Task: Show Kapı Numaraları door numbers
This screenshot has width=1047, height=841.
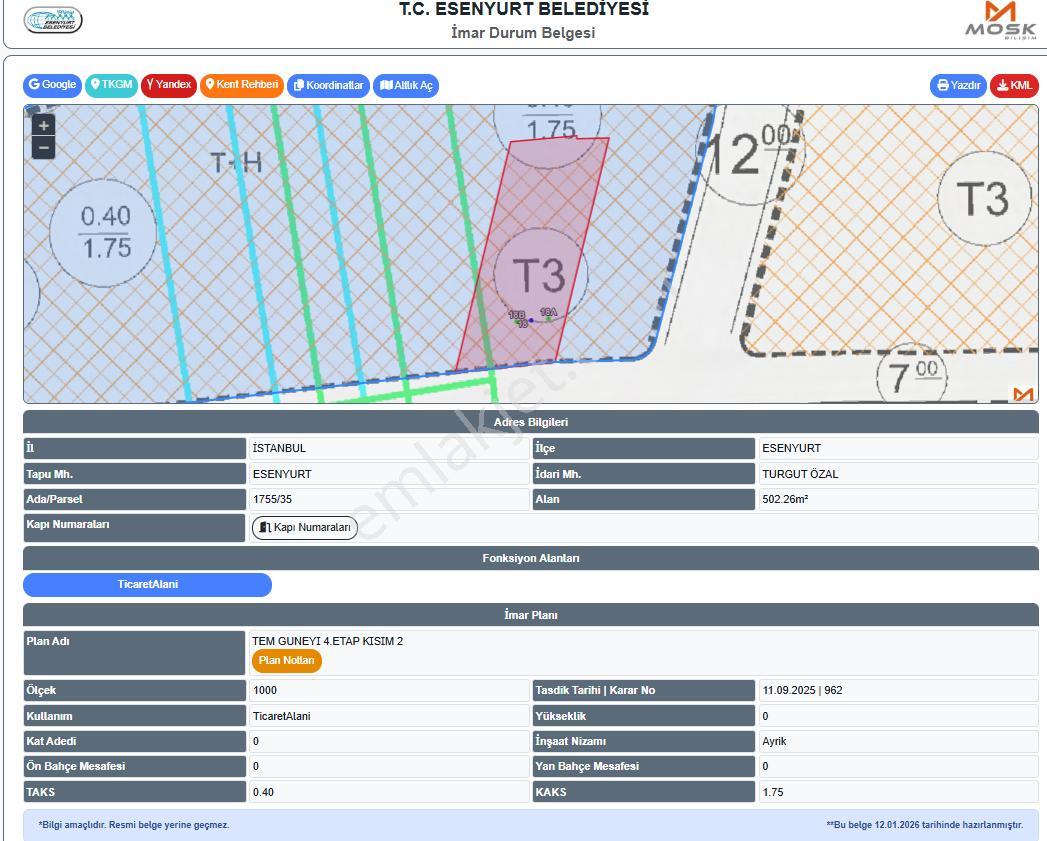Action: point(304,527)
